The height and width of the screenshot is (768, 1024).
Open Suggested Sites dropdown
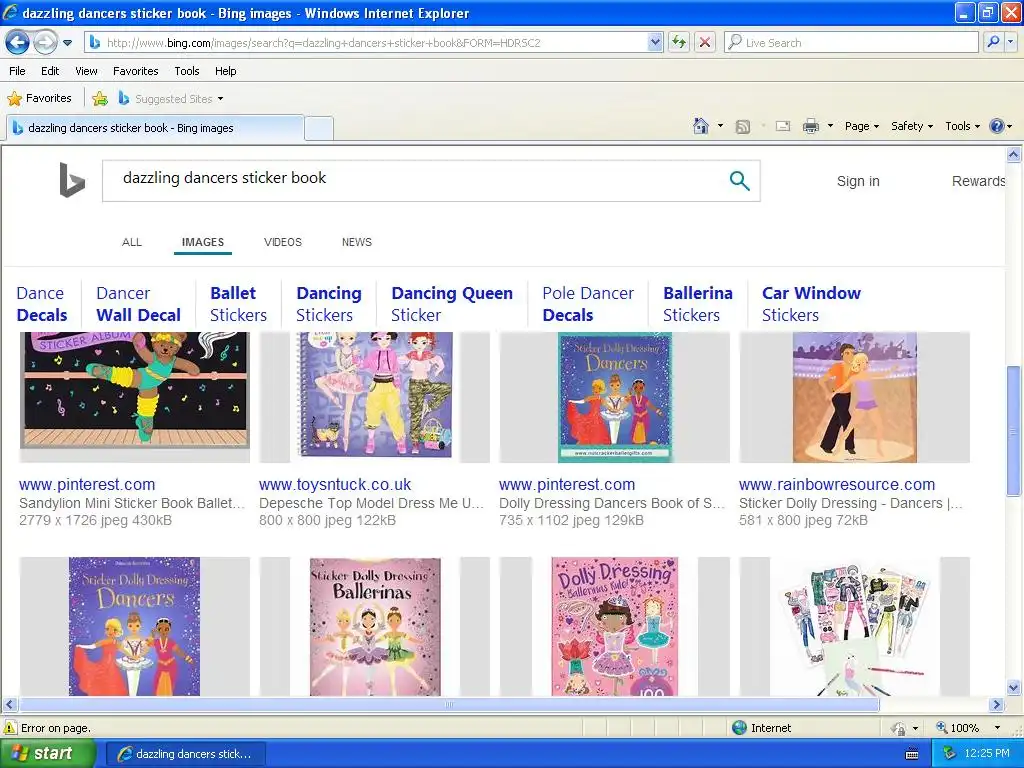[171, 99]
